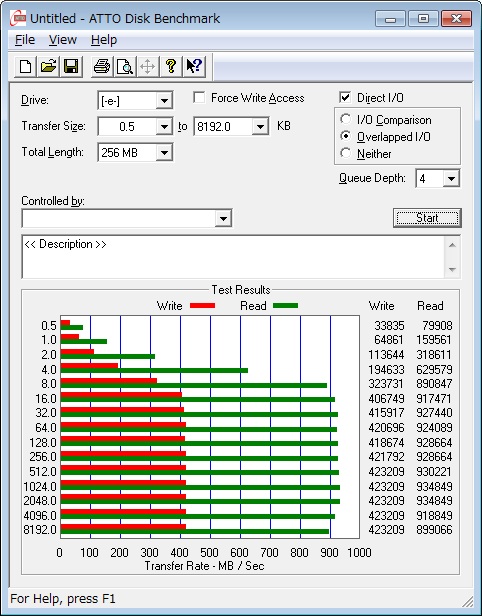Enable Force Write Access checkbox
This screenshot has width=482, height=616.
point(199,97)
